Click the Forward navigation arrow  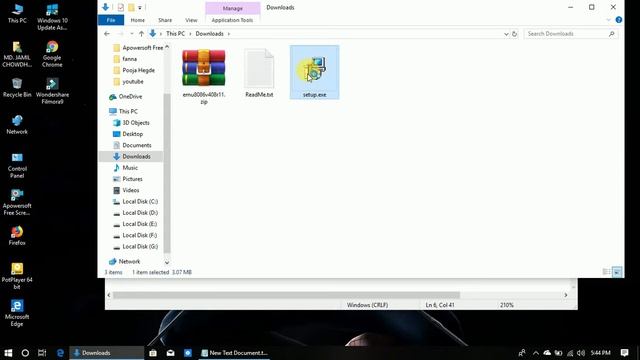tap(120, 34)
